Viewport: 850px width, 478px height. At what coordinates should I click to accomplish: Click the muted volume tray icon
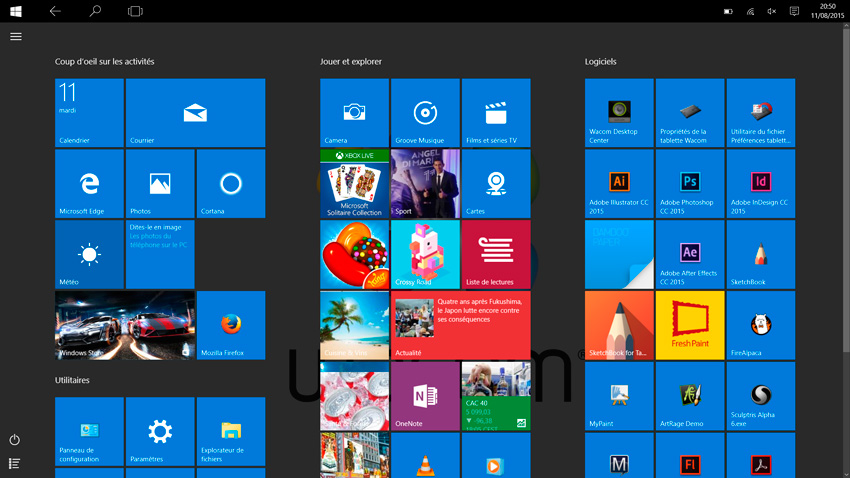(772, 11)
